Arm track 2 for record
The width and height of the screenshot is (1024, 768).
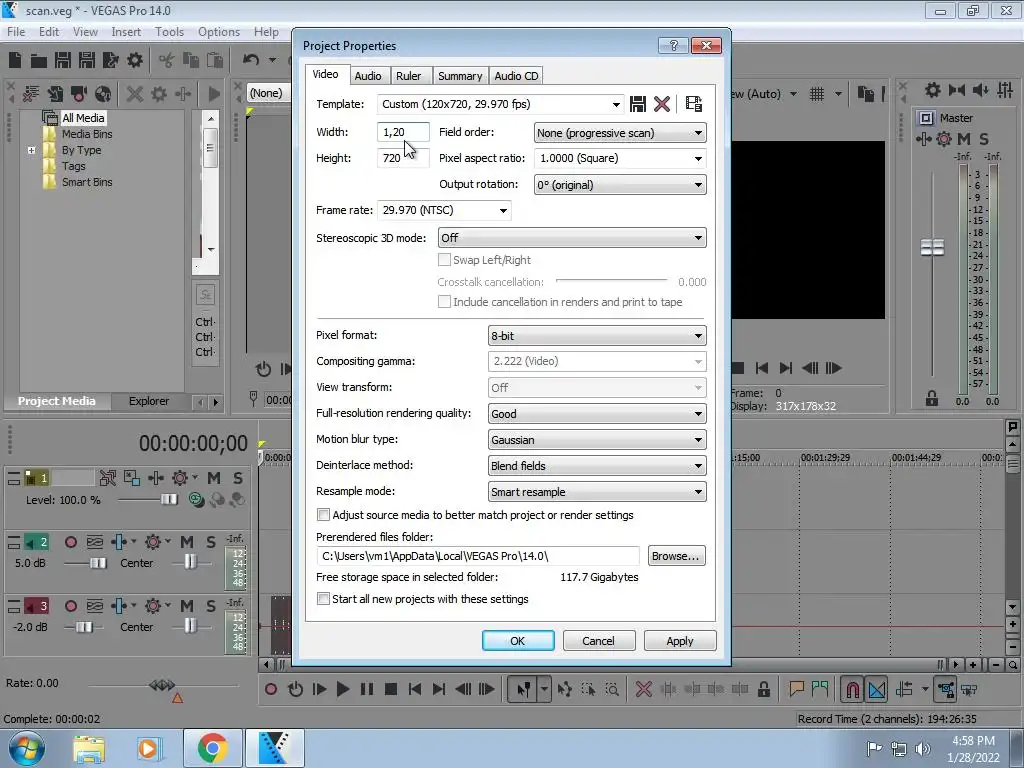(71, 542)
